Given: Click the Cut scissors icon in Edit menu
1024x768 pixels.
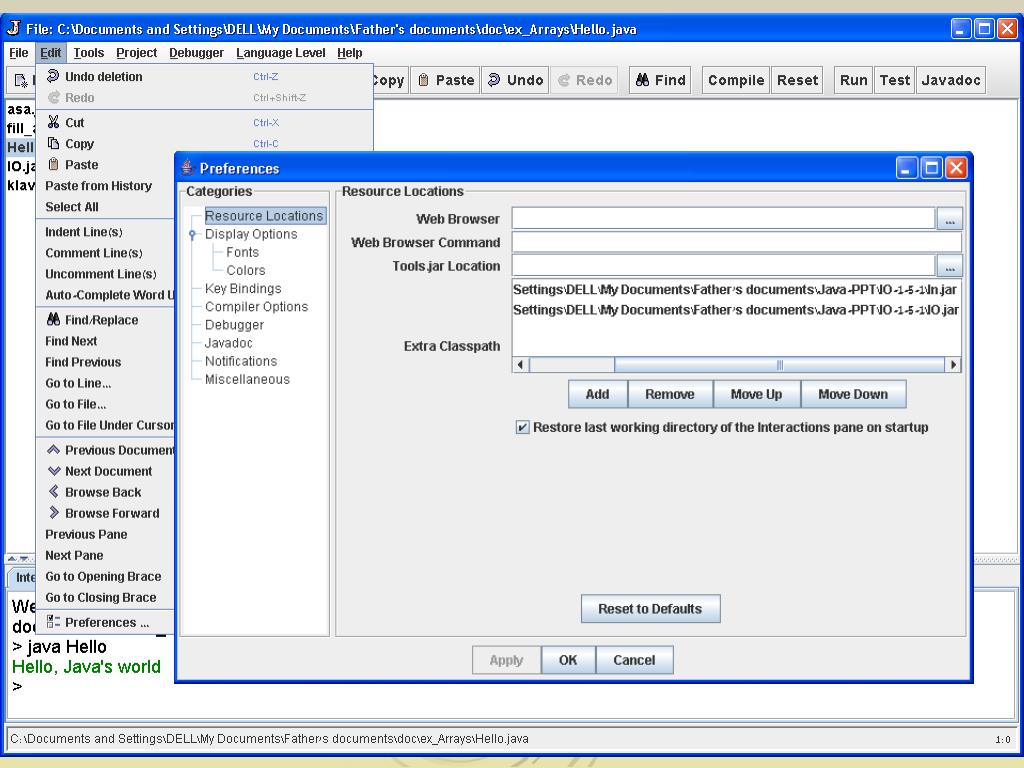Looking at the screenshot, I should click(54, 122).
